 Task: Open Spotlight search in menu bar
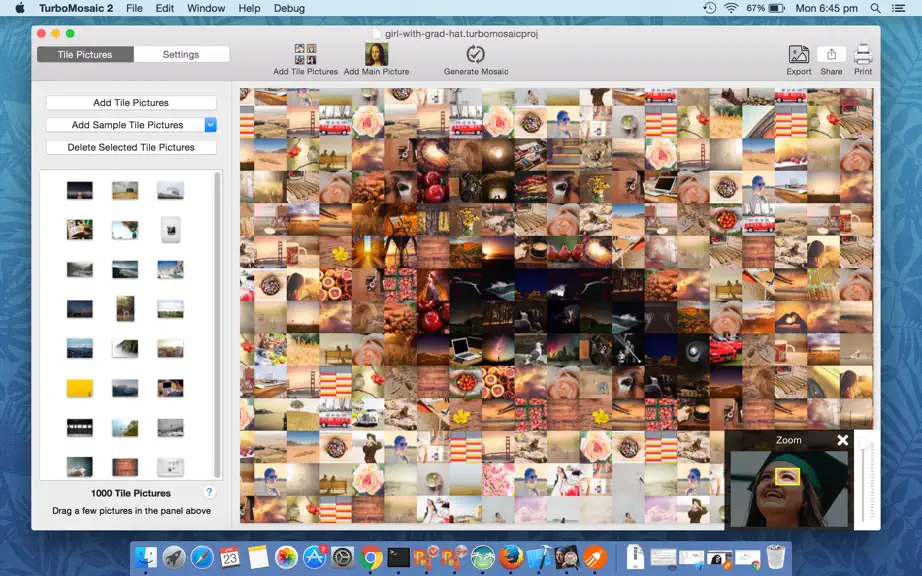(876, 8)
